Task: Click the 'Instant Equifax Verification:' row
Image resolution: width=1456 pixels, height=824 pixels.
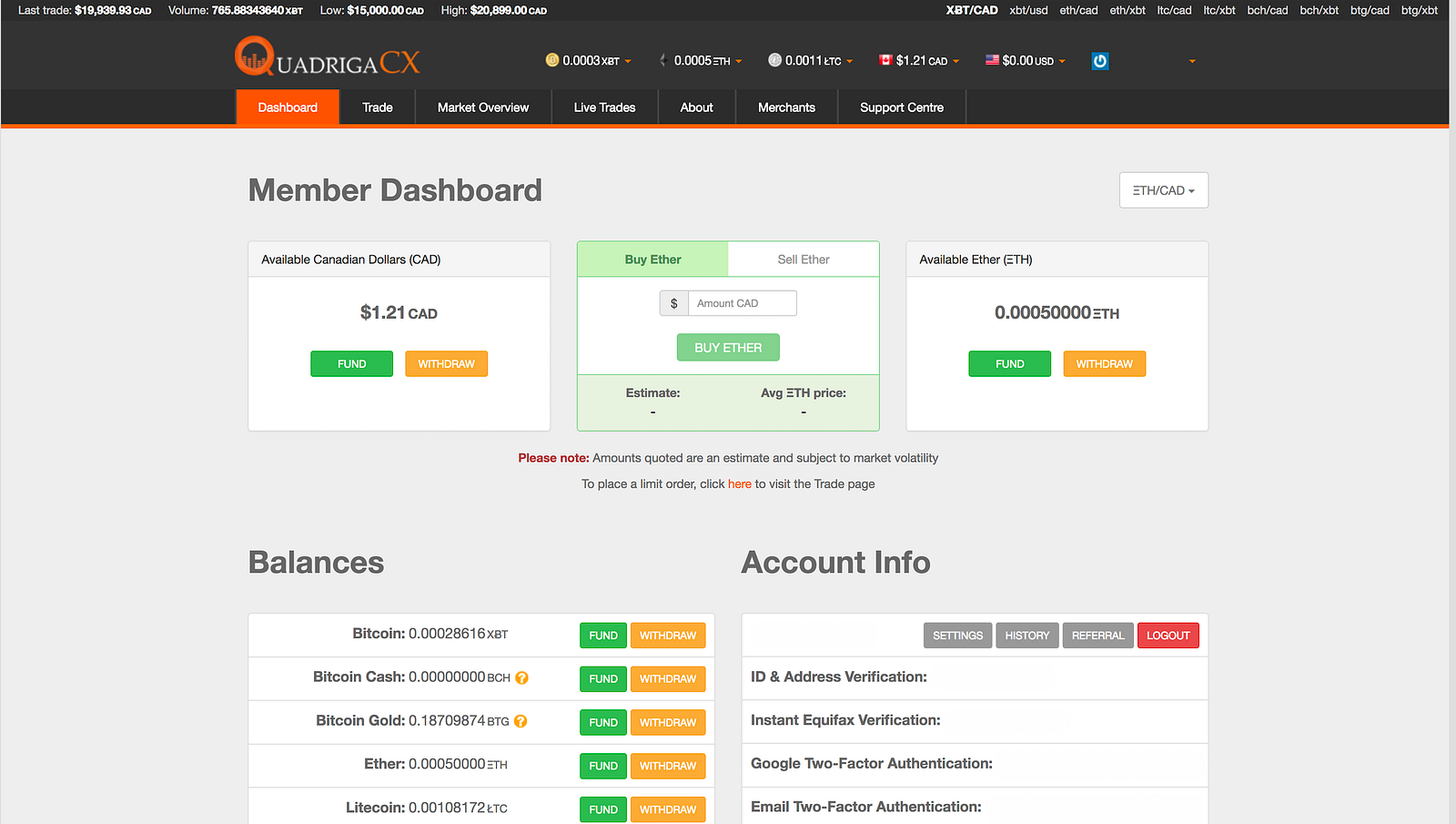Action: (x=975, y=721)
